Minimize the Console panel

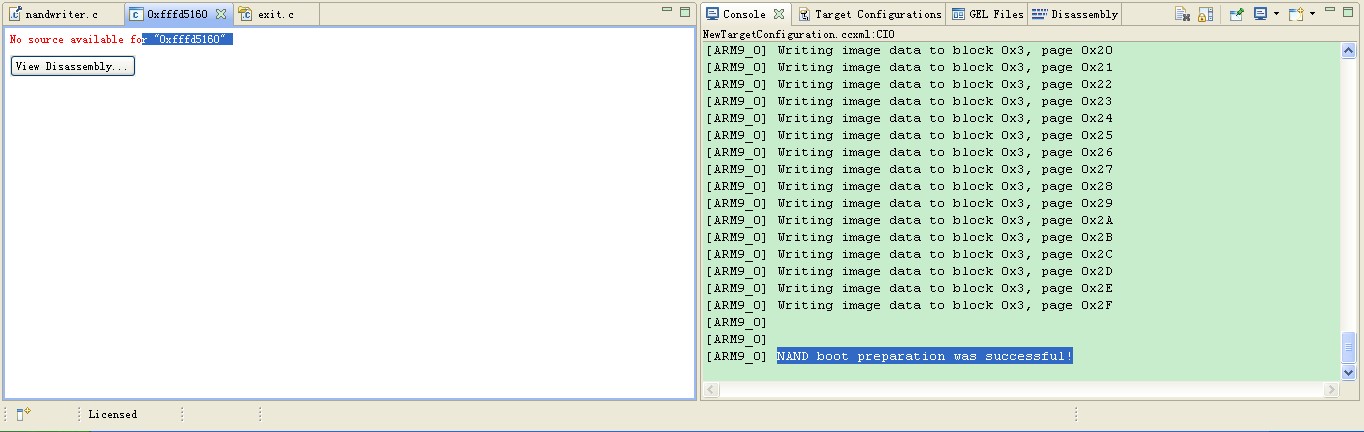pyautogui.click(x=1331, y=10)
